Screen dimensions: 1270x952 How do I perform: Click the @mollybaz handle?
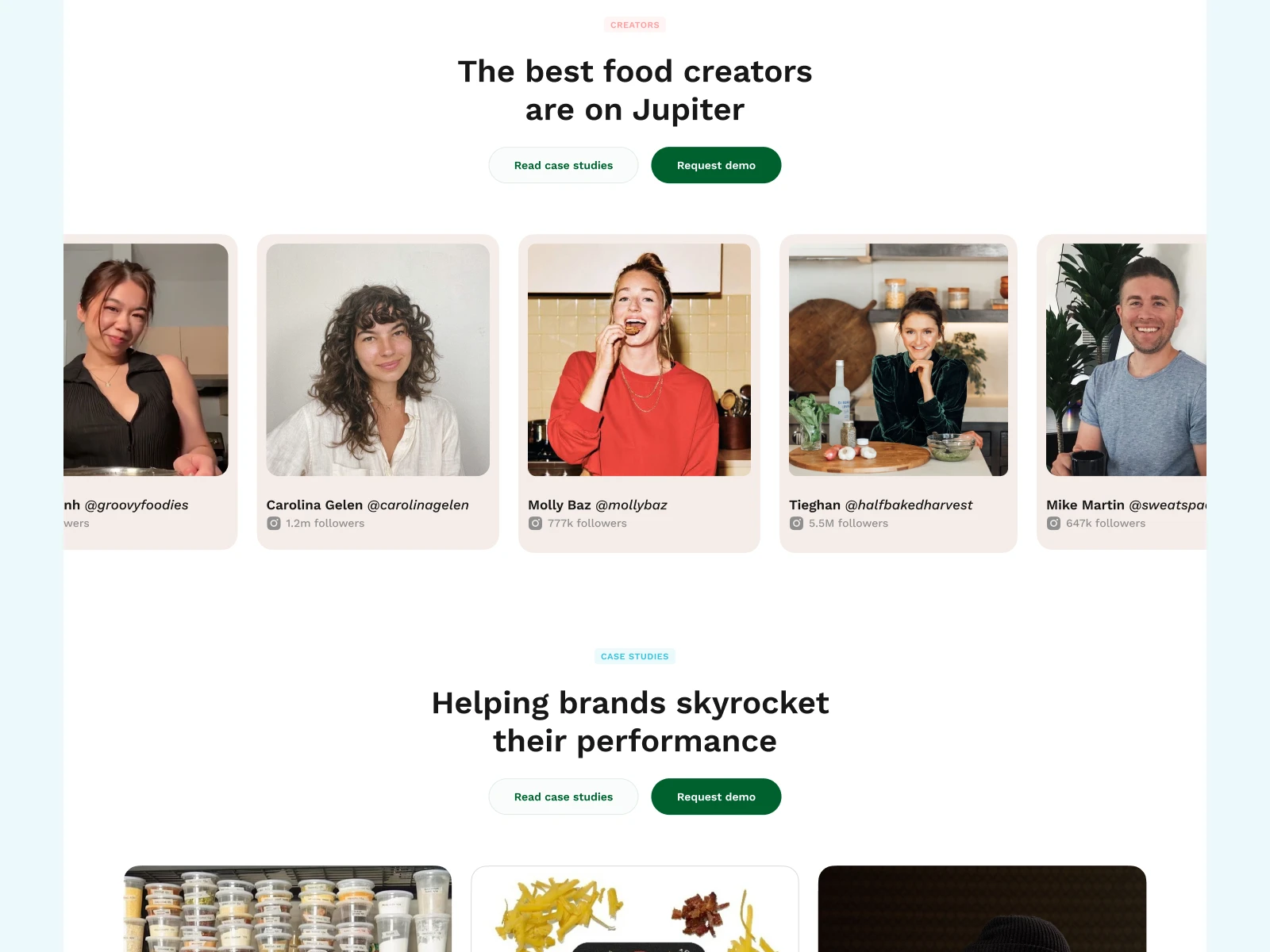tap(632, 505)
